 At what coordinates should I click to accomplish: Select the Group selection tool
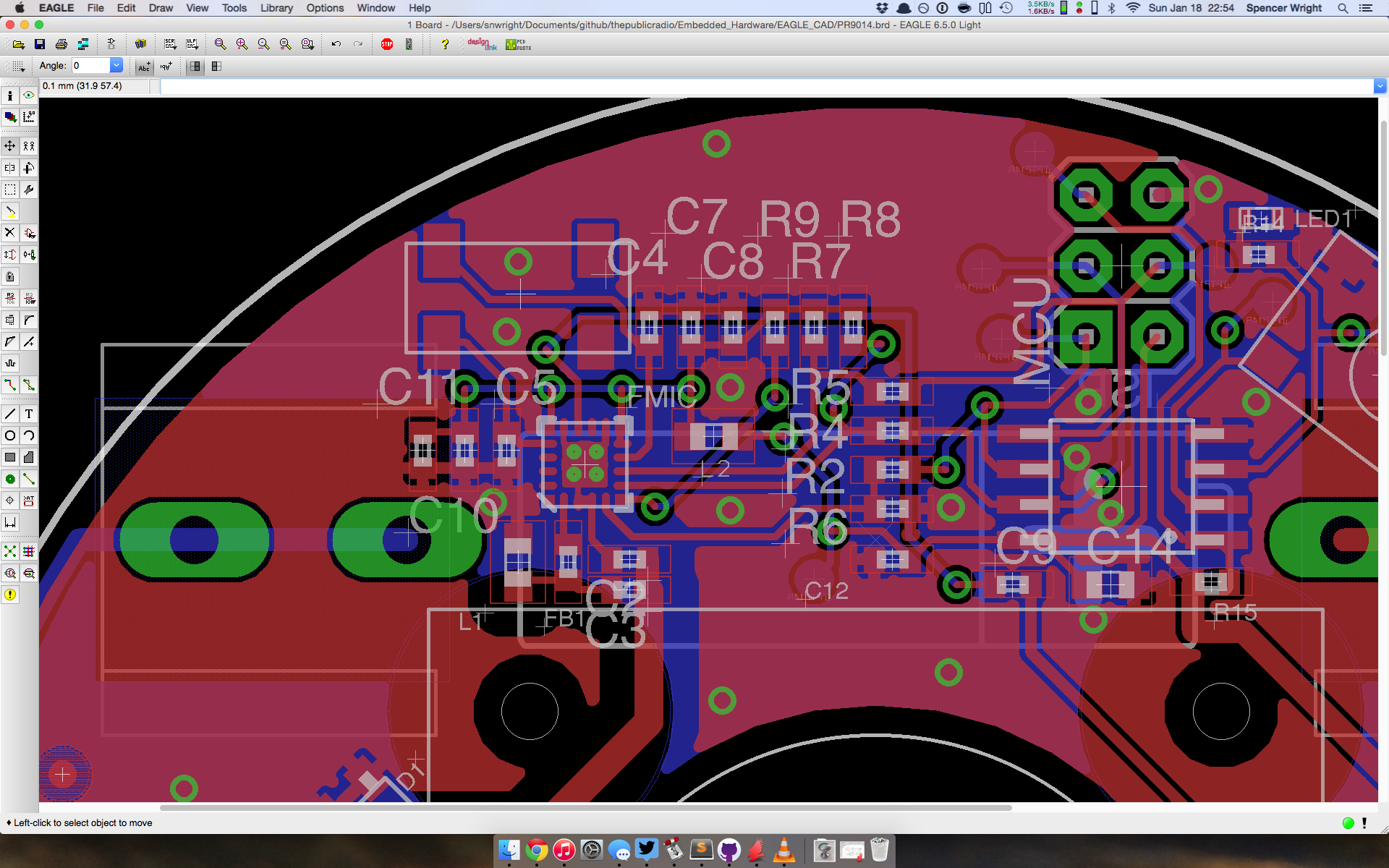tap(10, 190)
